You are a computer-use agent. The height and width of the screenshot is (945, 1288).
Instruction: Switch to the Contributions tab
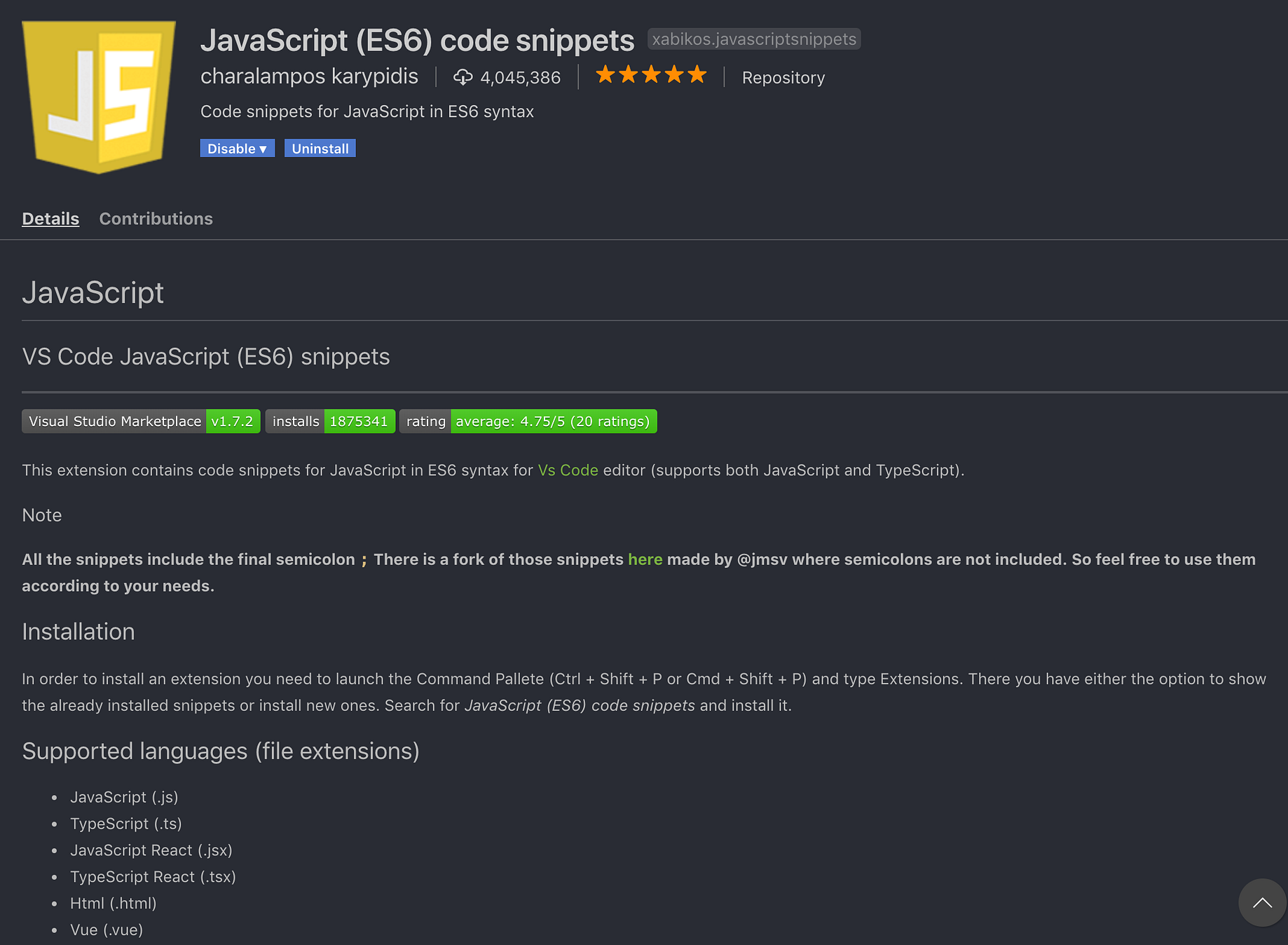[156, 219]
